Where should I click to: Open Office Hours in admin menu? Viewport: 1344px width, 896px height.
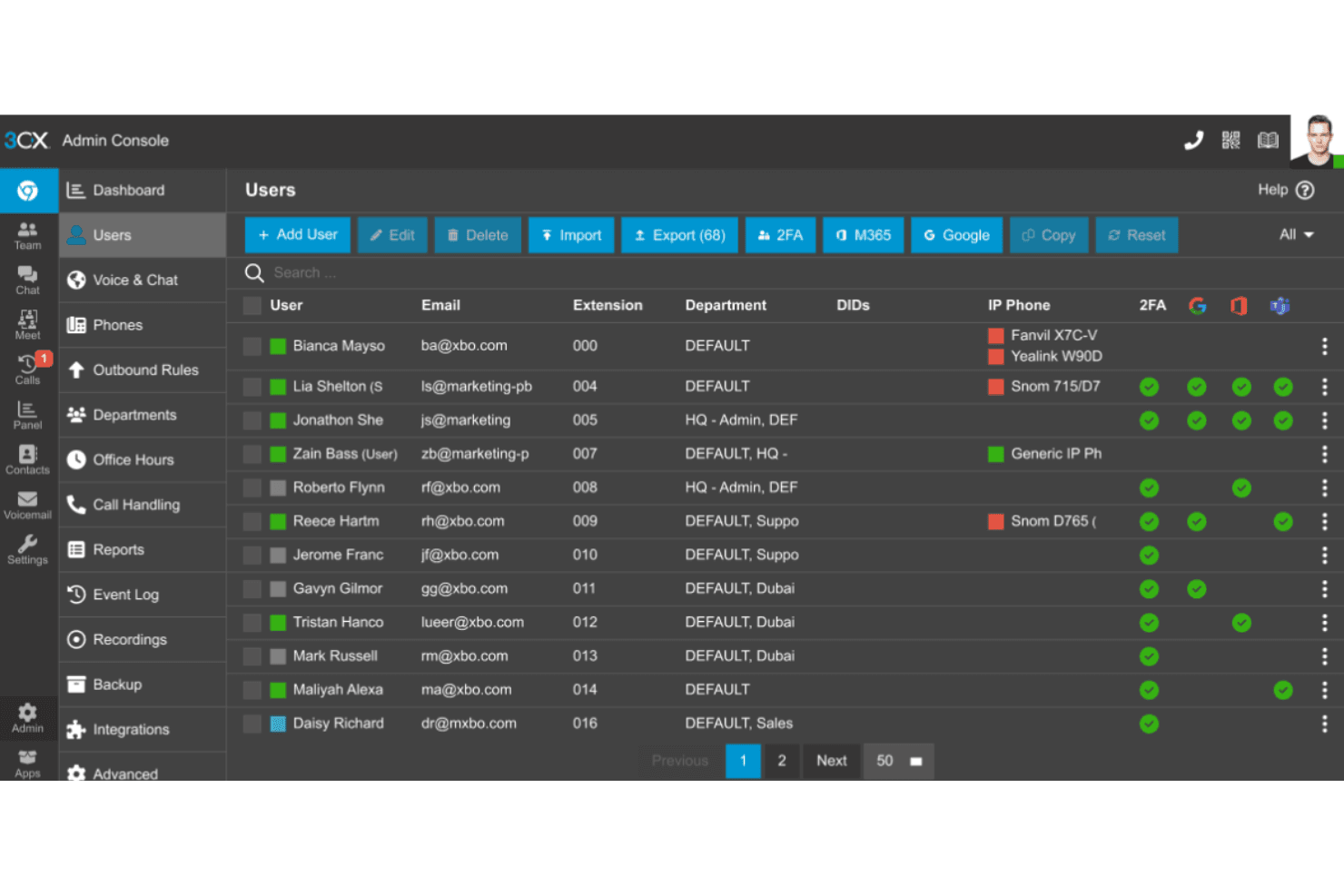click(x=143, y=460)
